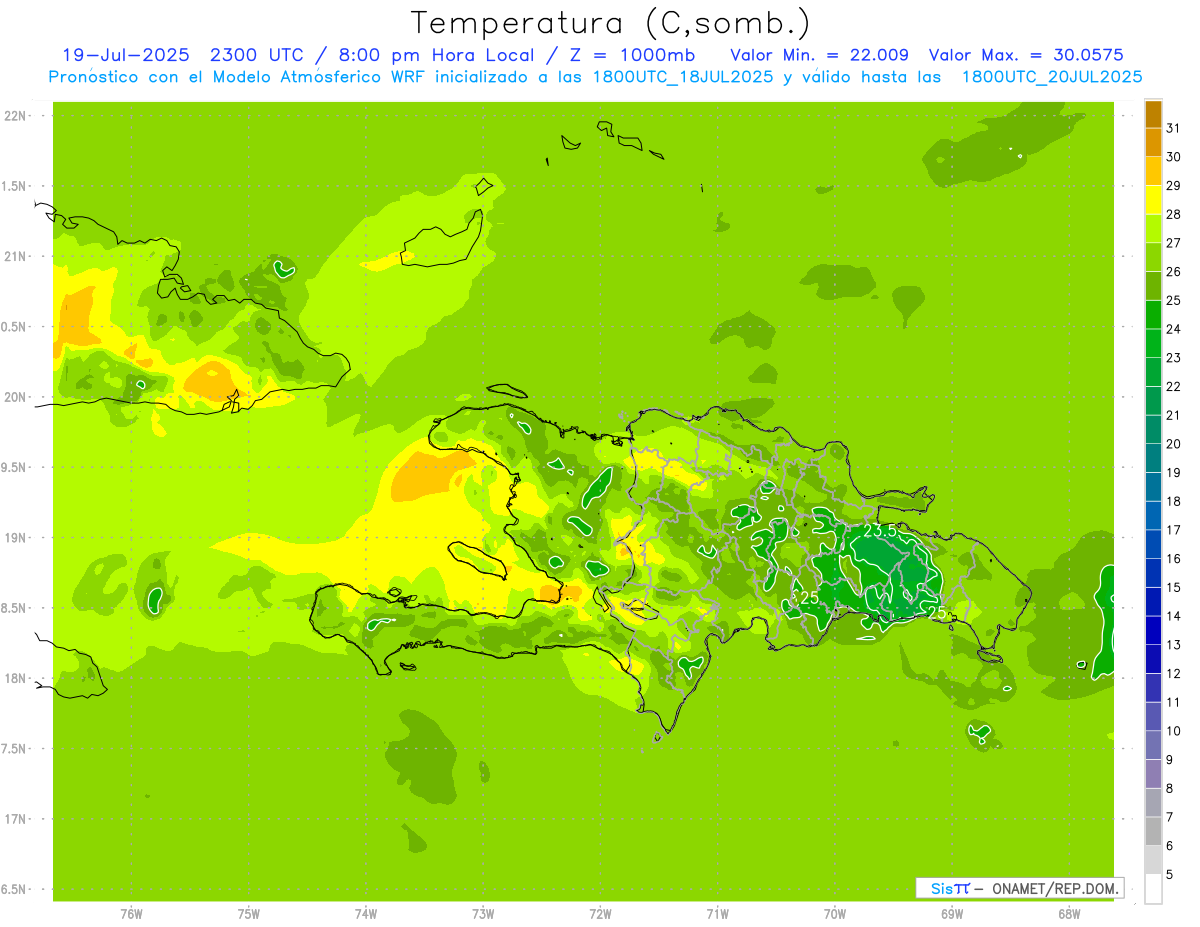Click the gray color bar segment between 6 and 7
This screenshot has height=927, width=1200.
coord(1153,832)
